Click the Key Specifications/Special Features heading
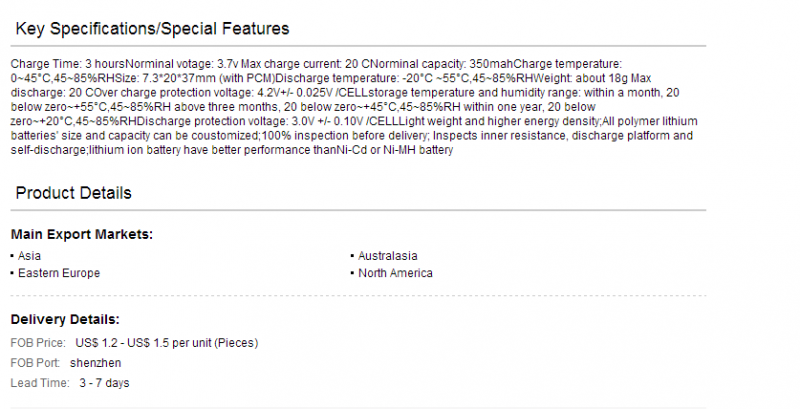The width and height of the screenshot is (800, 409). [x=152, y=29]
